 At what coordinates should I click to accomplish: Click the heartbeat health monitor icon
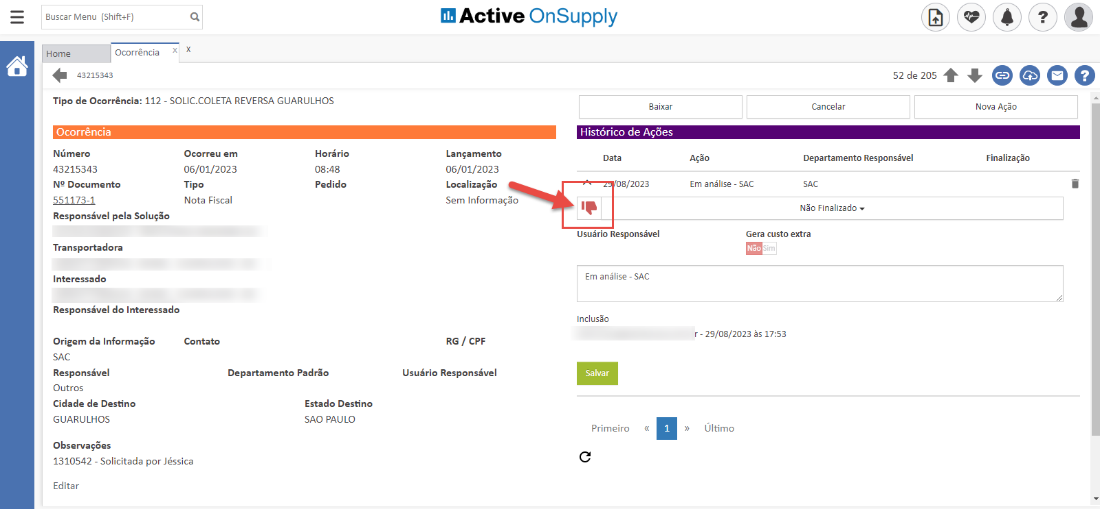971,17
